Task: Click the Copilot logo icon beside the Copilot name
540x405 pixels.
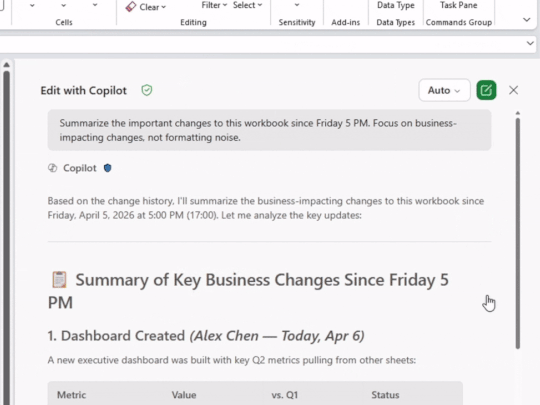Action: coord(52,168)
